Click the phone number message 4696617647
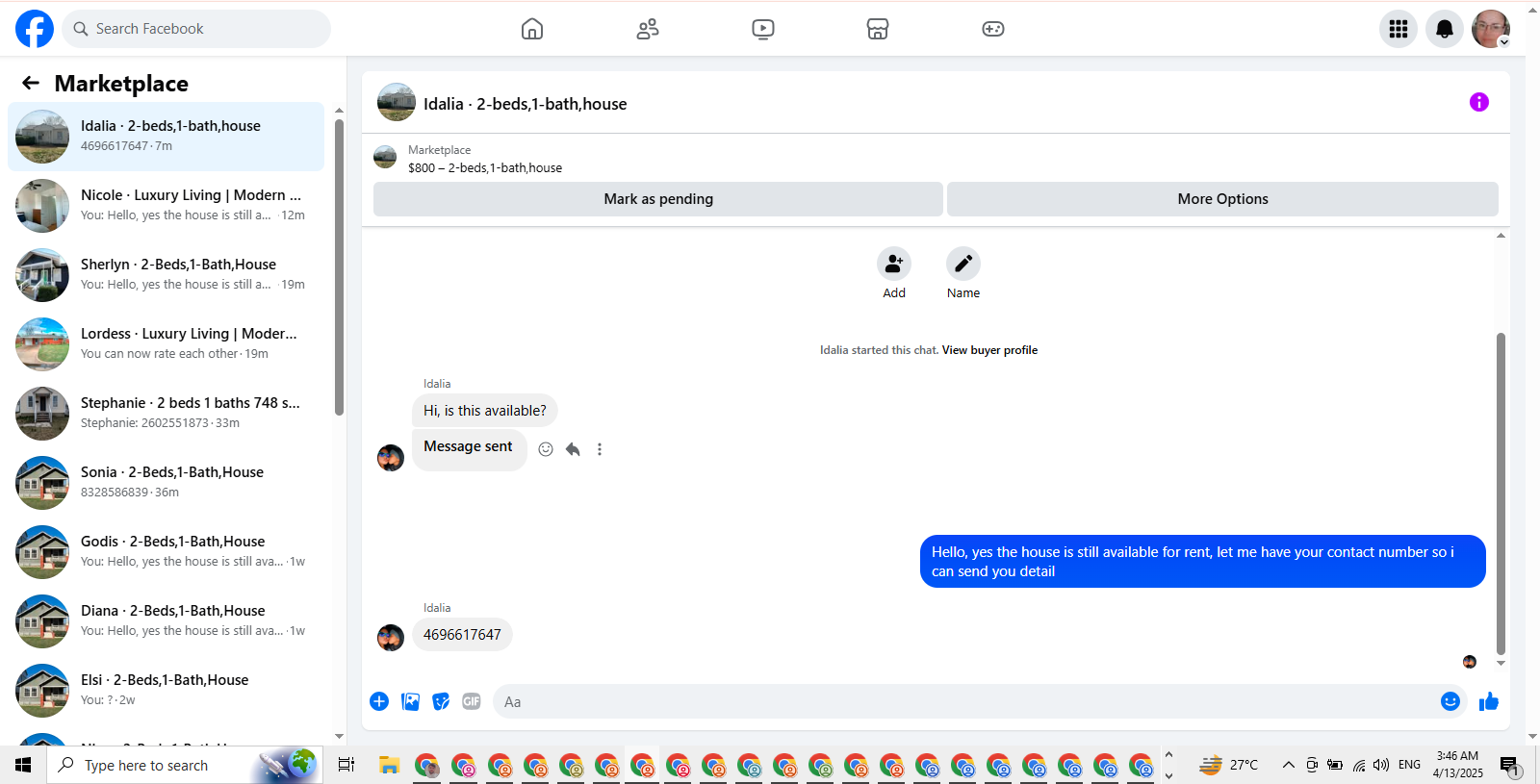Image resolution: width=1540 pixels, height=784 pixels. click(462, 635)
